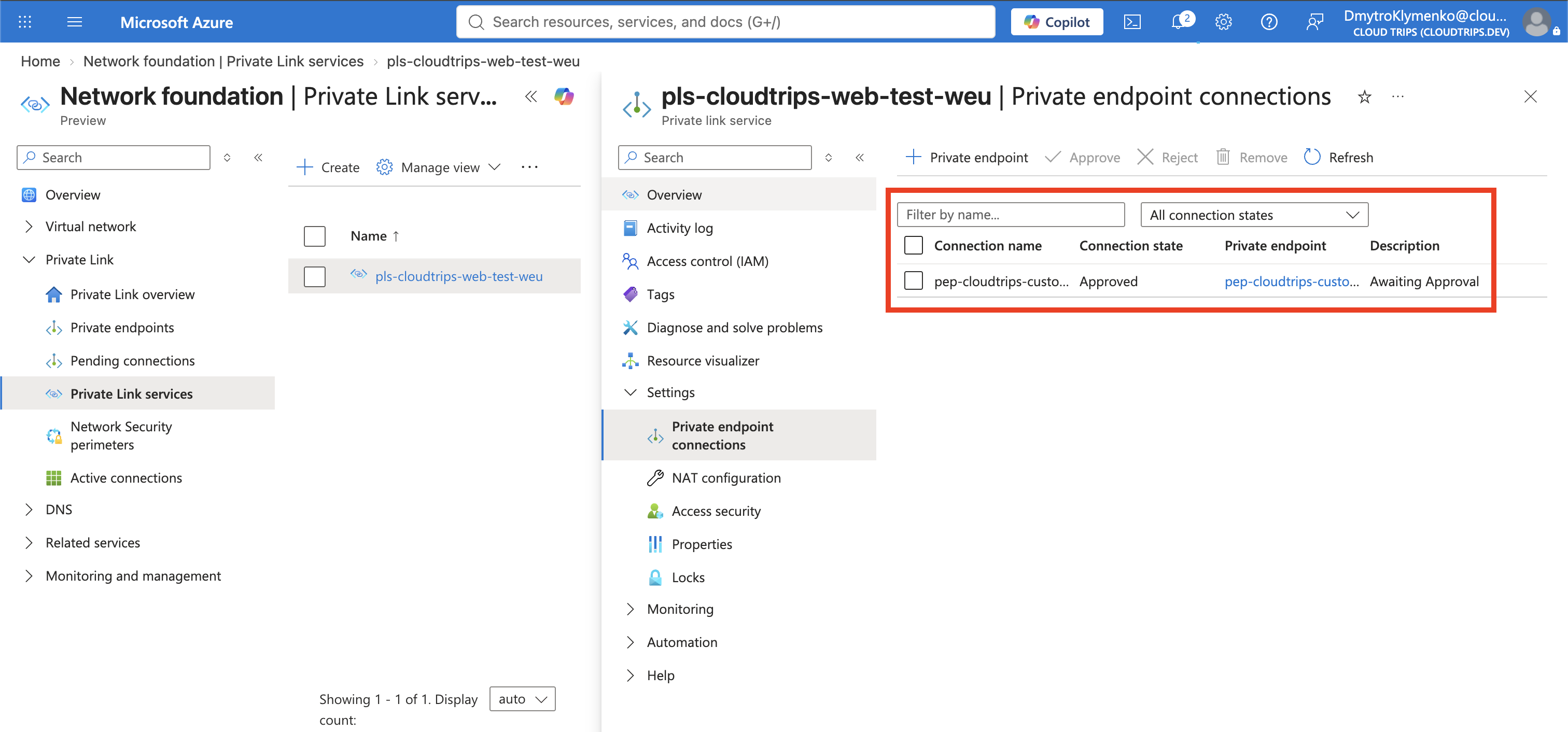The width and height of the screenshot is (1568, 732).
Task: Collapse the private link service resource menu
Action: (x=860, y=158)
